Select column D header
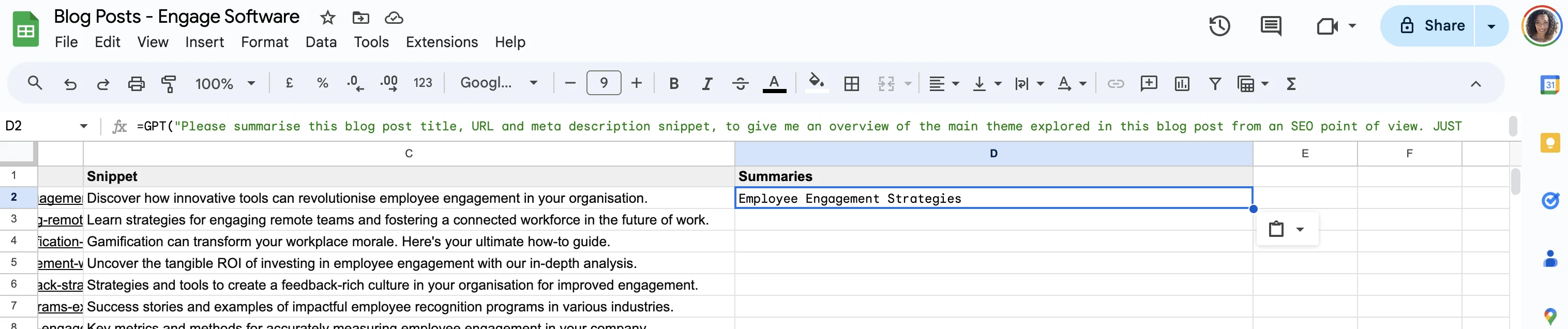This screenshot has width=1568, height=329. click(993, 154)
